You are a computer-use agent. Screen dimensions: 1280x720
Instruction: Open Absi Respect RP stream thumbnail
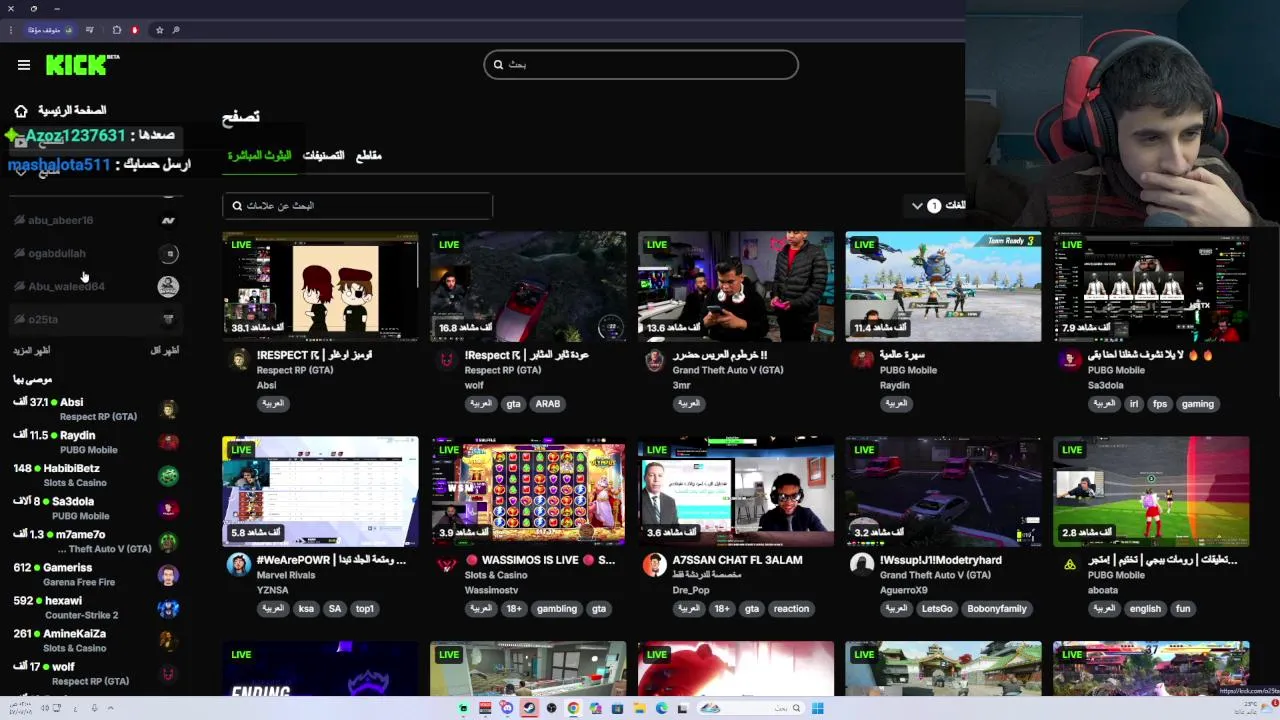(320, 287)
